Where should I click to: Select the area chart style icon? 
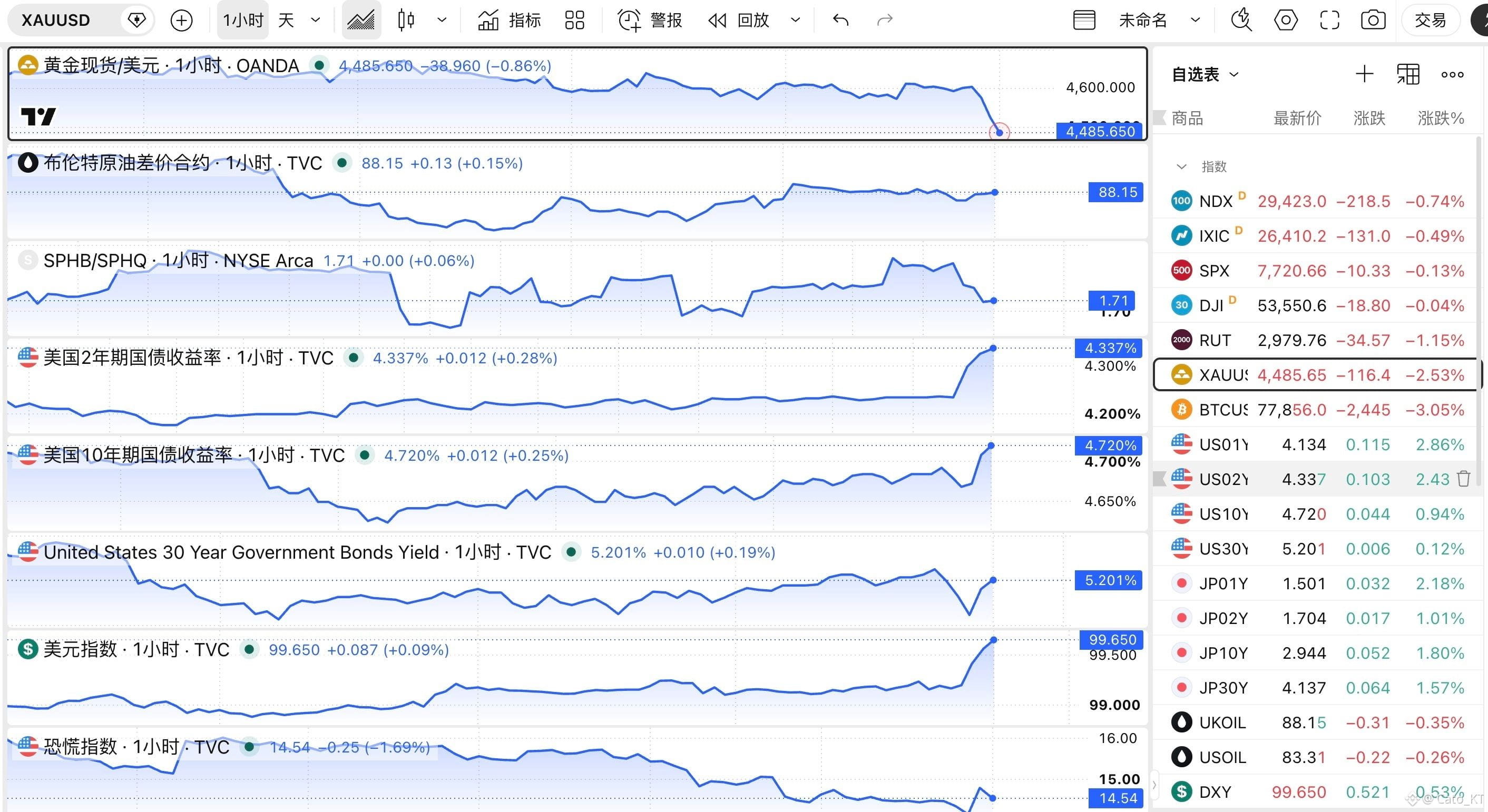point(361,20)
